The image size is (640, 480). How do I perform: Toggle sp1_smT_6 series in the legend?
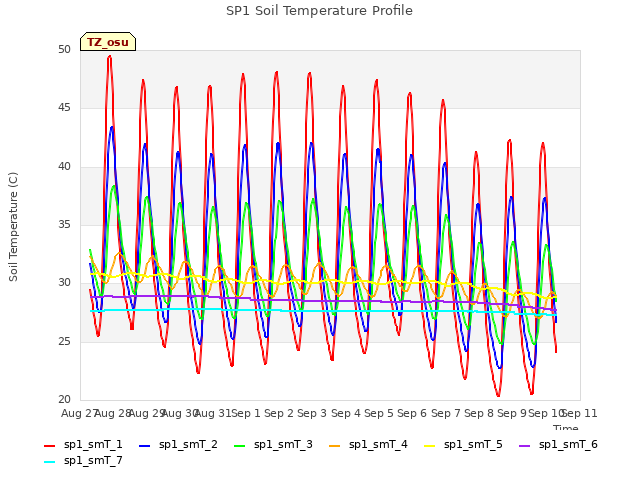tap(558, 445)
